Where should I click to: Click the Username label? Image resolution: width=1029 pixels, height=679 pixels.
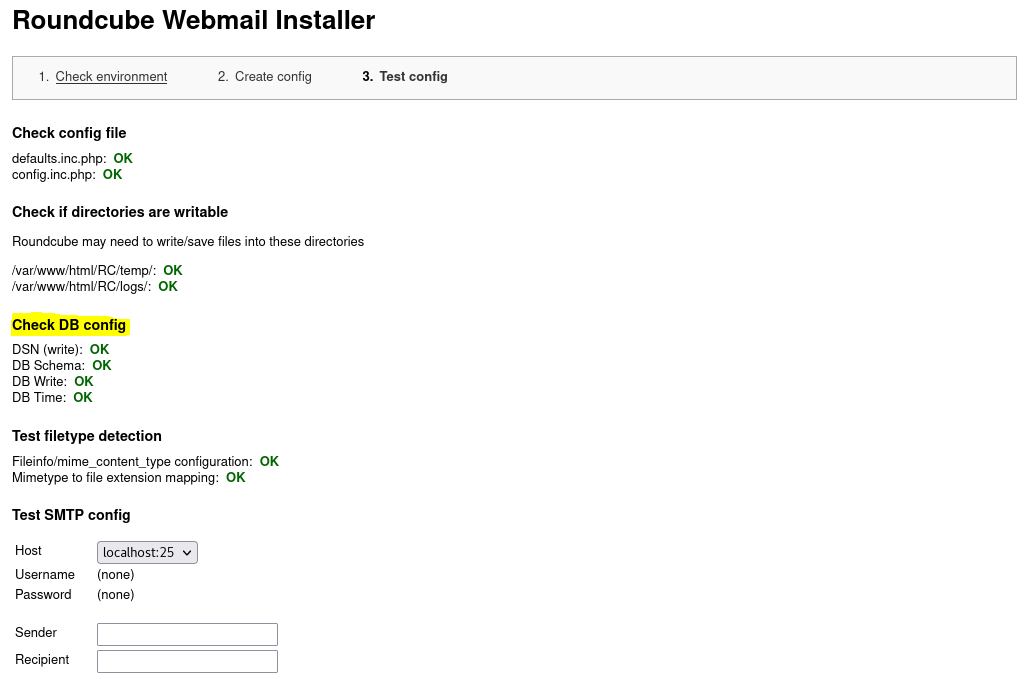tap(45, 575)
